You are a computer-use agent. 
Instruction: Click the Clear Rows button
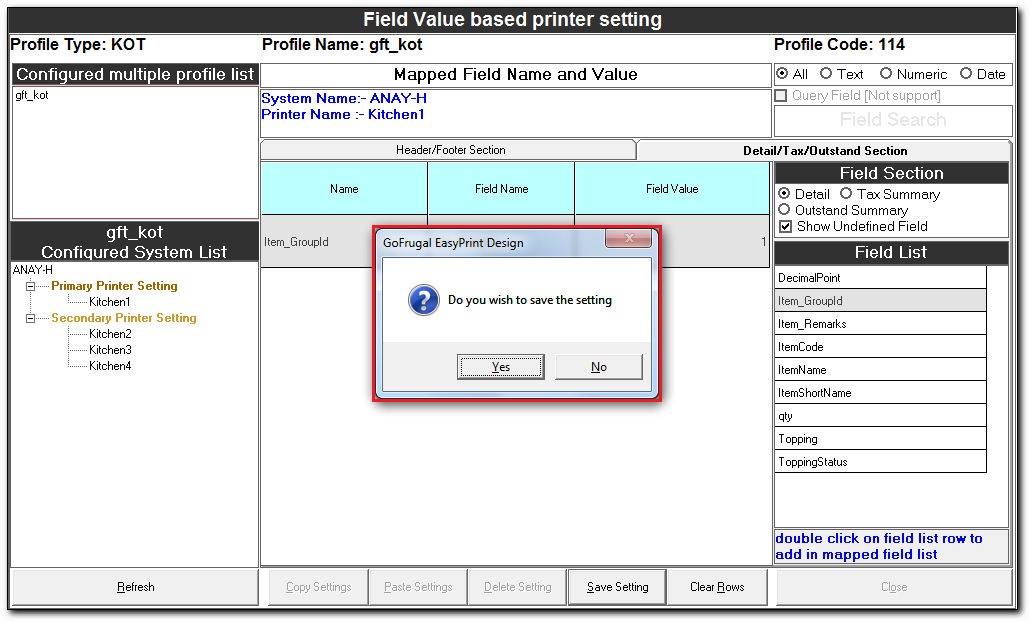[717, 587]
